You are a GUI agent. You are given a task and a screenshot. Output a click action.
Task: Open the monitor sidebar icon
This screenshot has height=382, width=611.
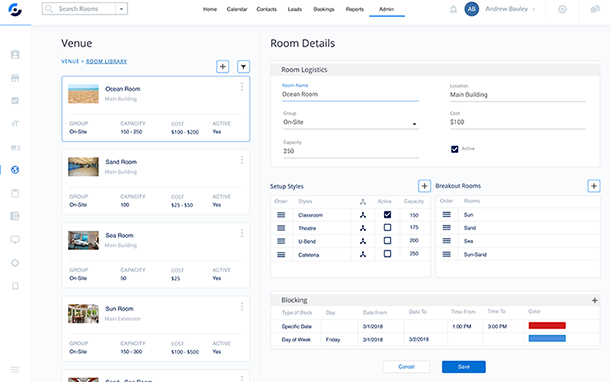pyautogui.click(x=15, y=239)
